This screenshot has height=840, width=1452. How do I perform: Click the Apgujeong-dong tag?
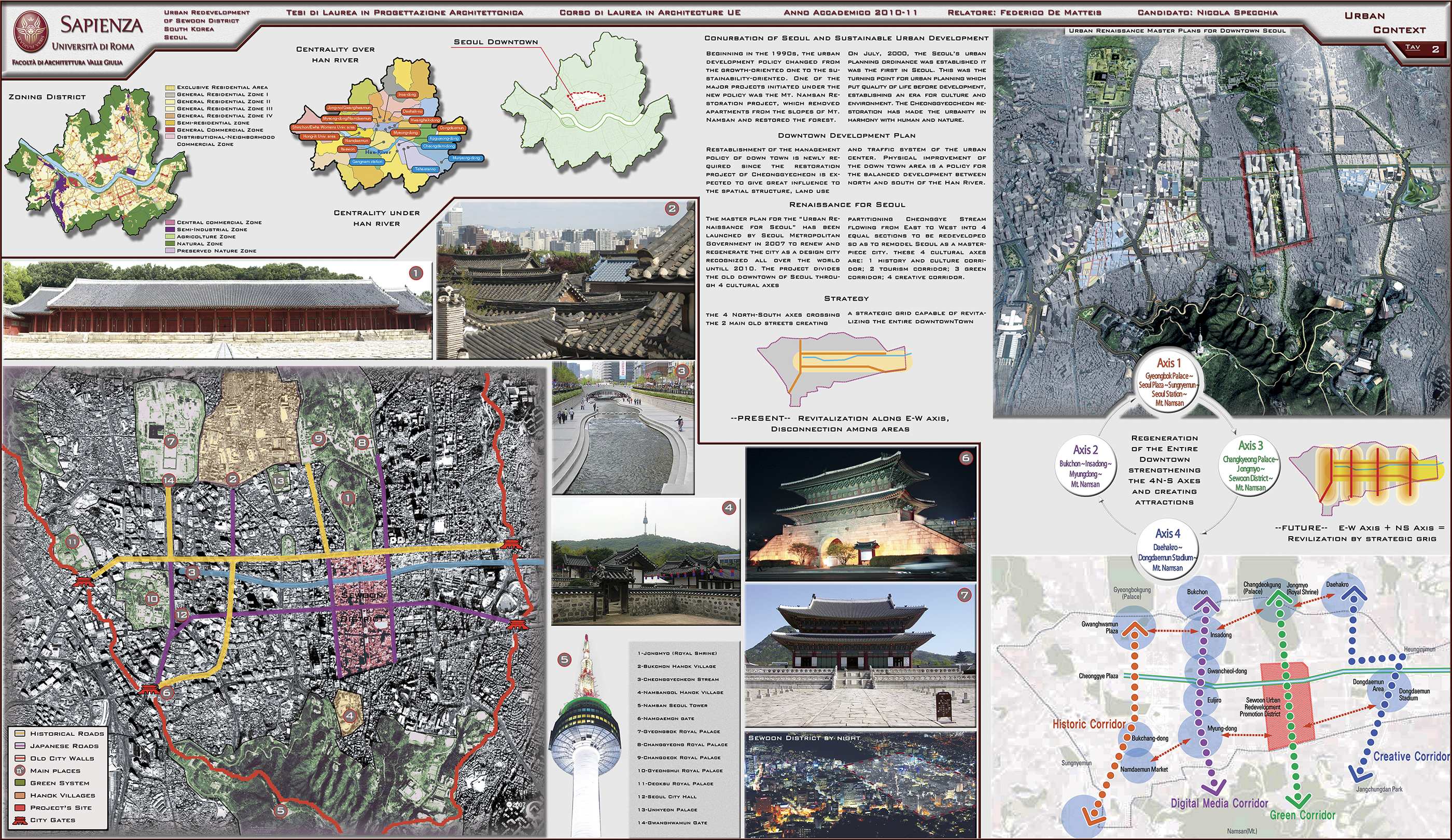[x=444, y=138]
